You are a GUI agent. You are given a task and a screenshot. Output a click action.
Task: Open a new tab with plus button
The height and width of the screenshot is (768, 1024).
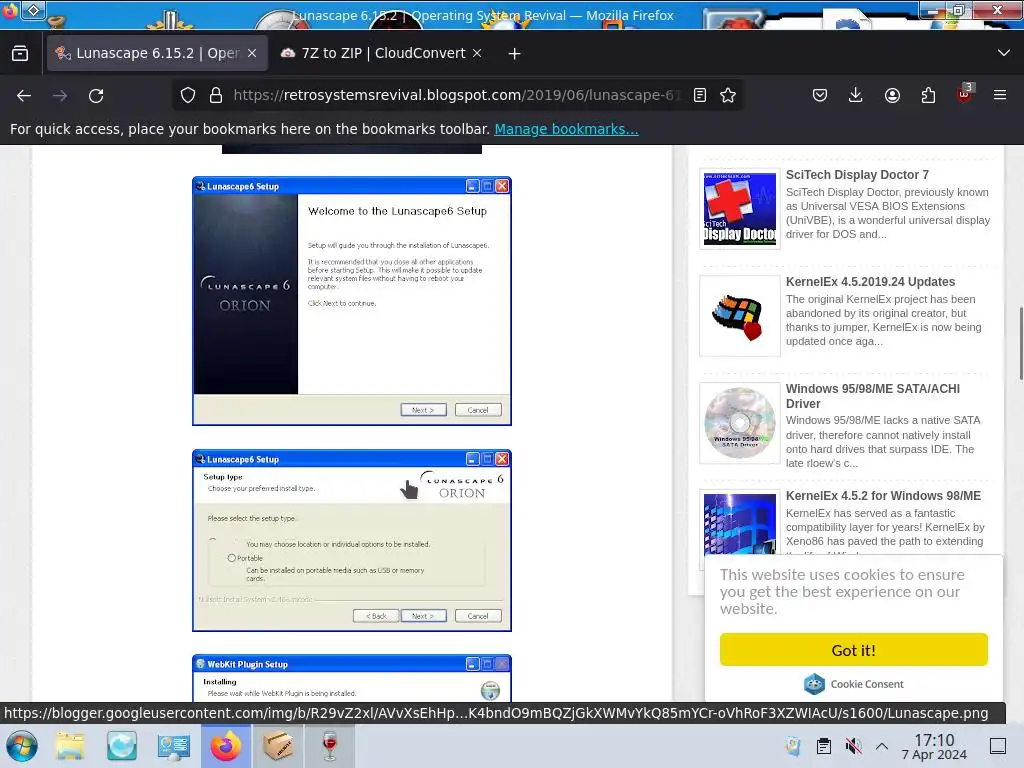(515, 54)
